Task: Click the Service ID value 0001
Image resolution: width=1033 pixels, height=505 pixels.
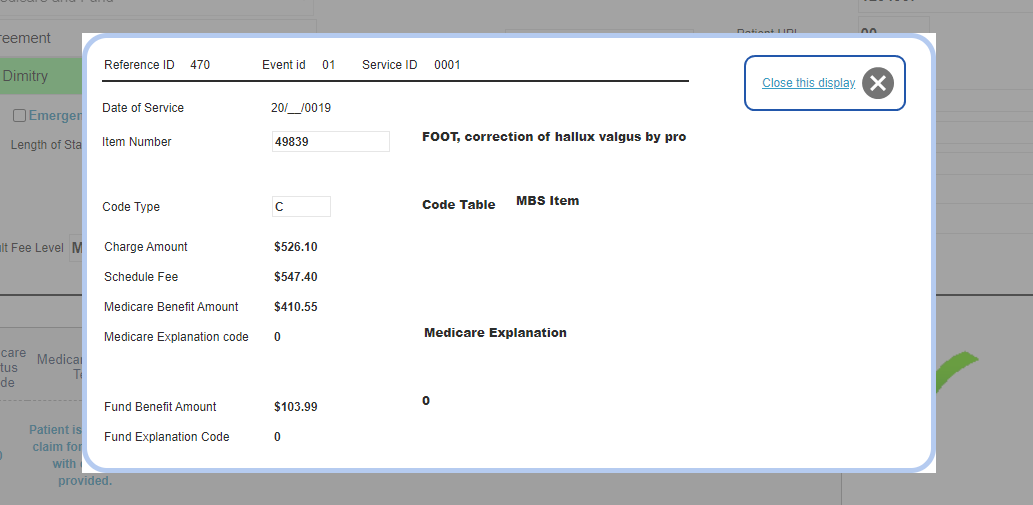Action: click(447, 65)
